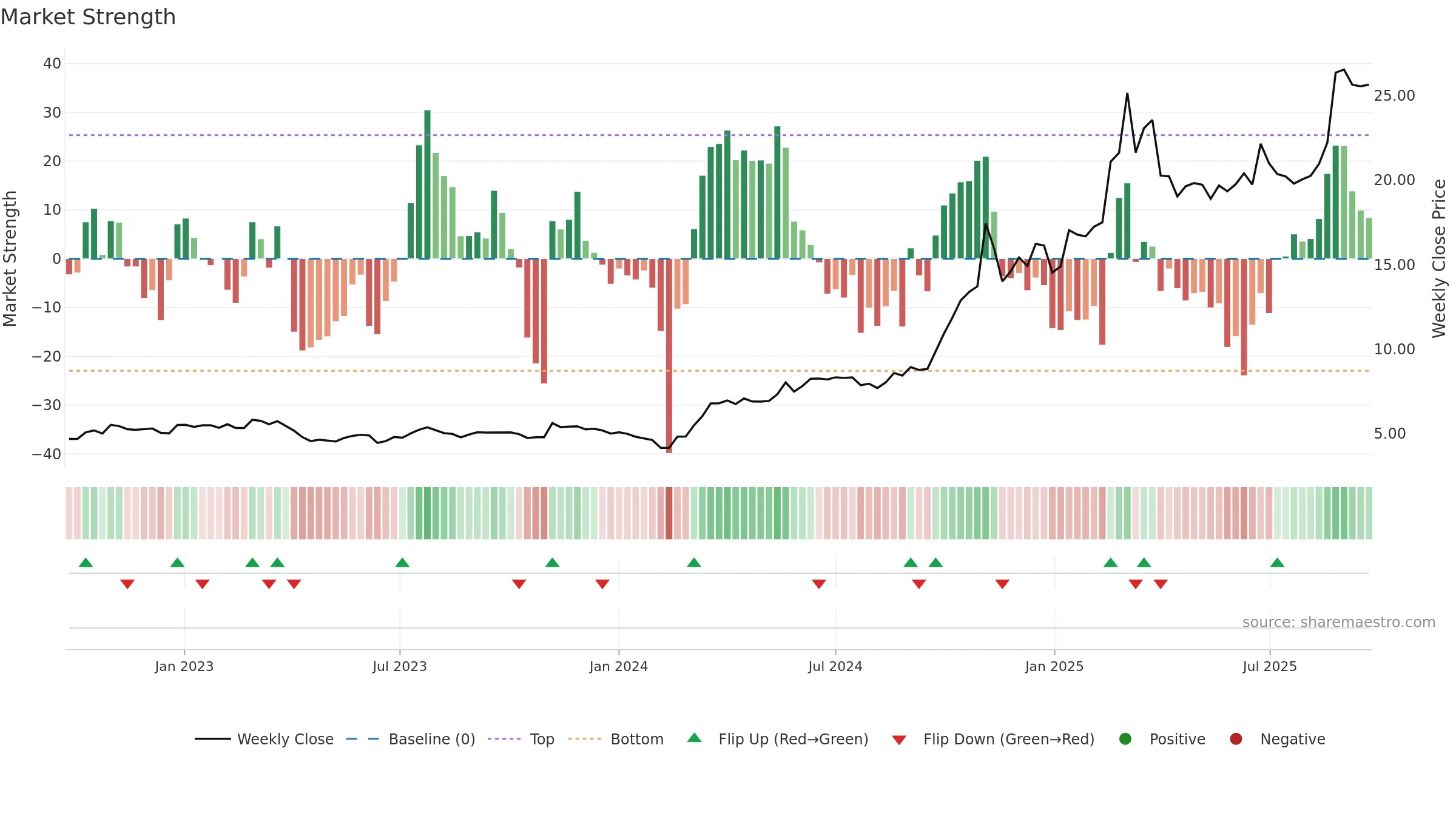The width and height of the screenshot is (1456, 819).
Task: Click the green Flip Up triangle in legend
Action: pyautogui.click(x=694, y=738)
